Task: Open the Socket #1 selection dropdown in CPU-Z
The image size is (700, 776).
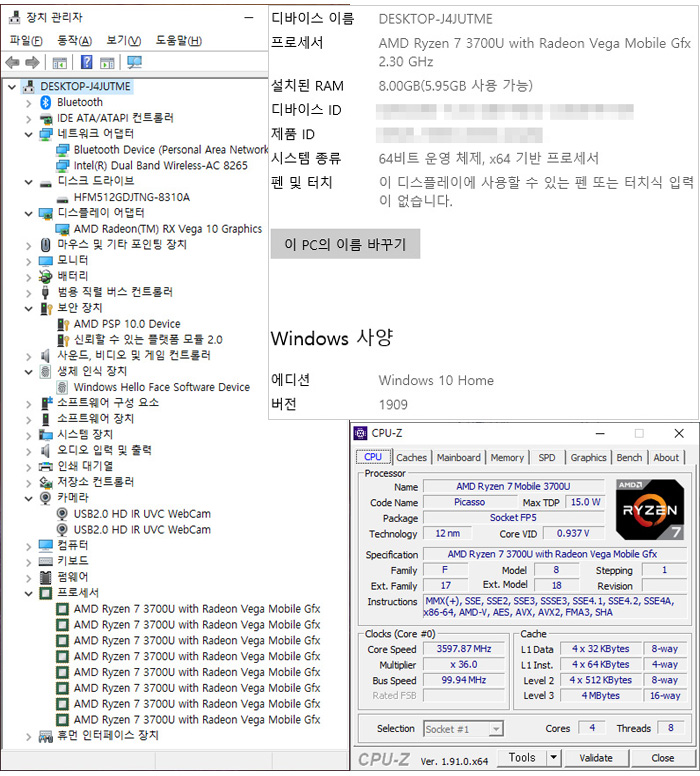Action: click(496, 729)
